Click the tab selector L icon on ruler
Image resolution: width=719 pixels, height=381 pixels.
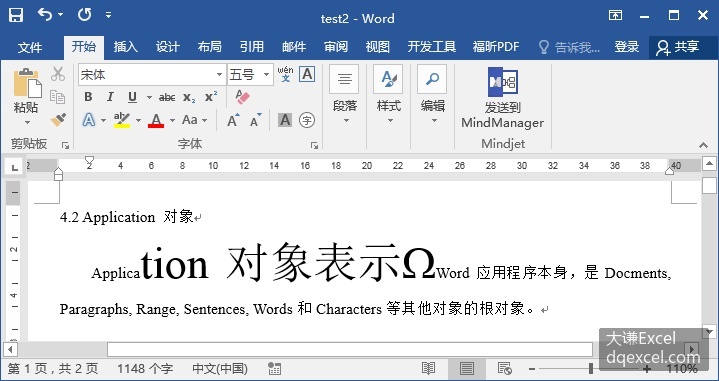pyautogui.click(x=14, y=168)
